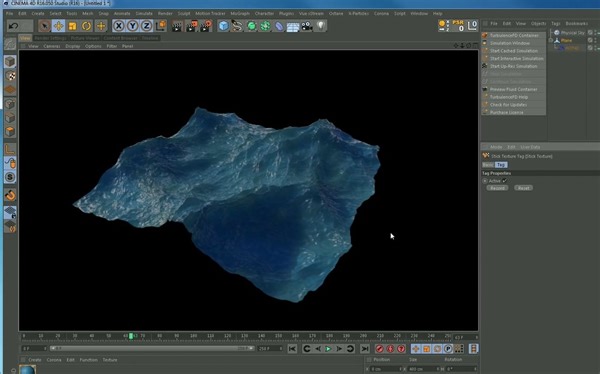
Task: Open the Simulate menu
Action: click(144, 13)
